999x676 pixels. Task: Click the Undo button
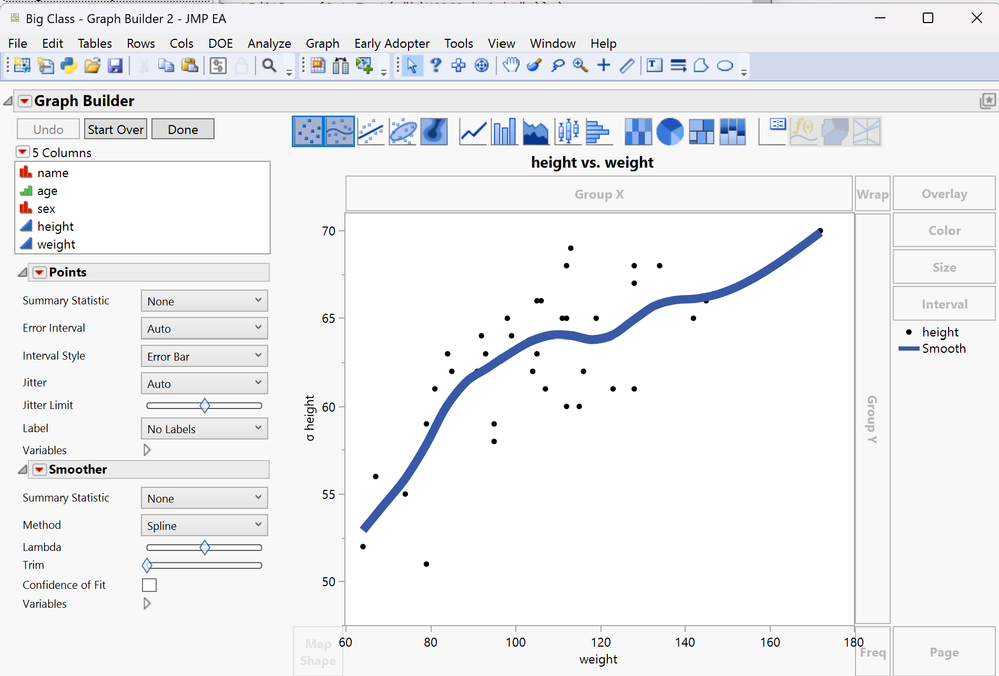(x=48, y=129)
